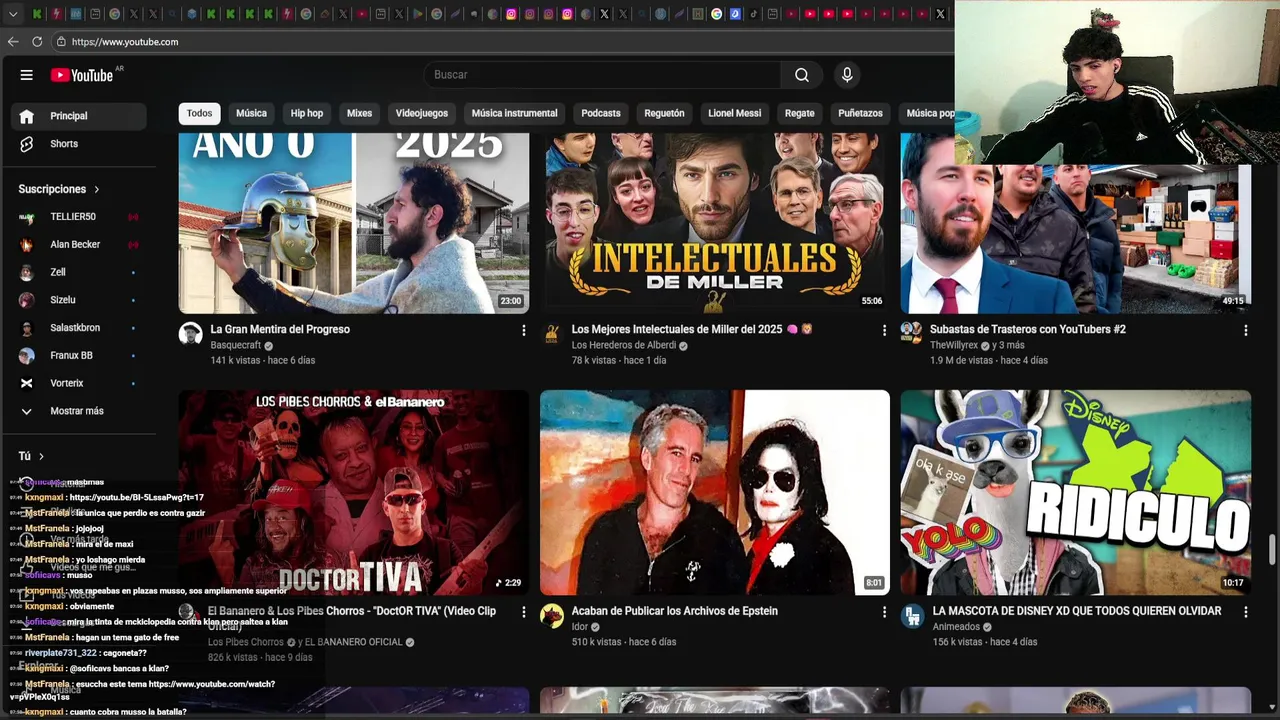Open TheWillyrex channel avatar
This screenshot has height=720, width=1280.
point(912,334)
